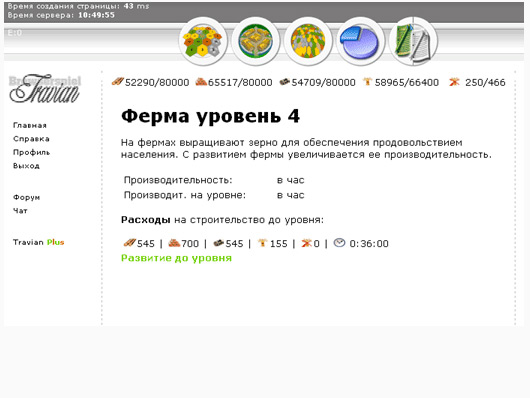530x398 pixels.
Task: Click the Производит. на уровне label
Action: (x=185, y=195)
